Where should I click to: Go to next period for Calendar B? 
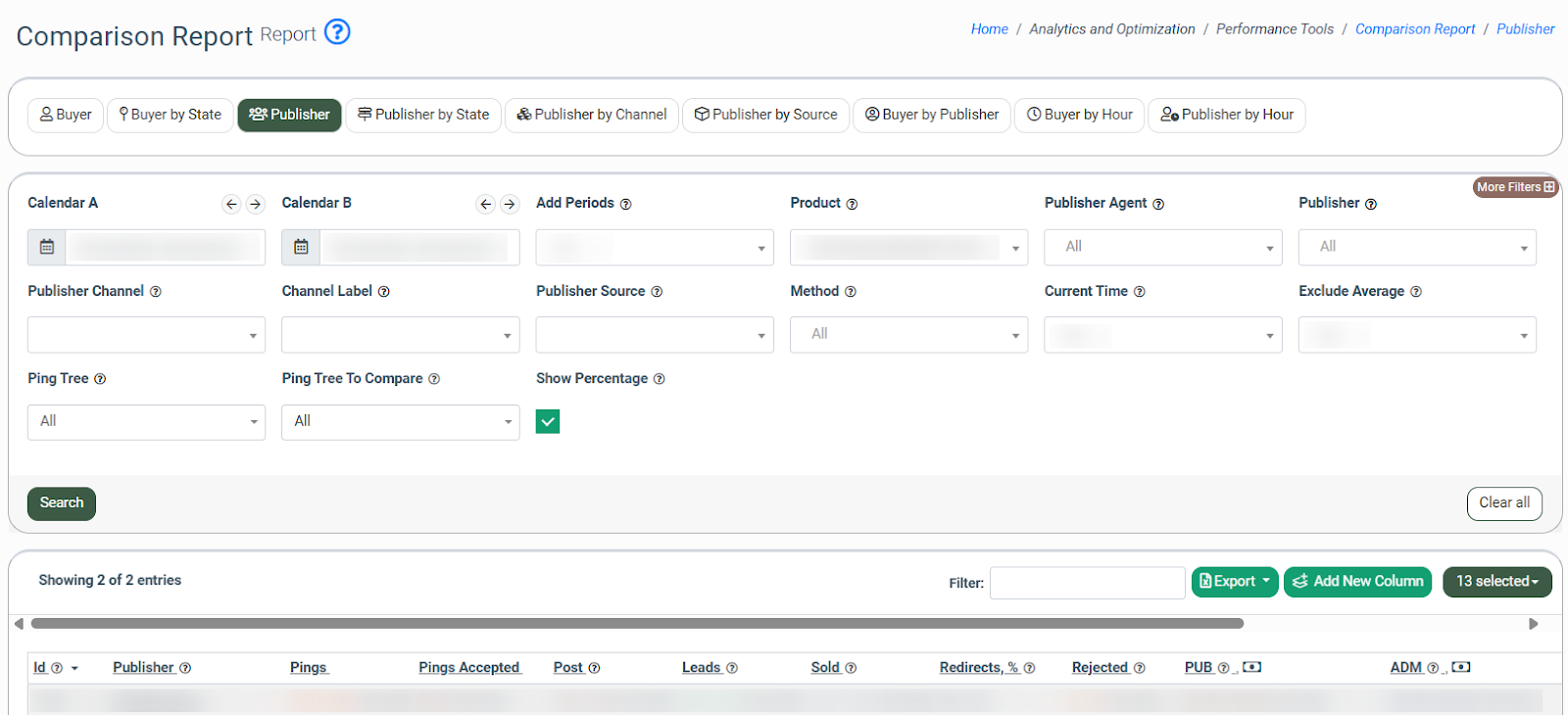510,204
